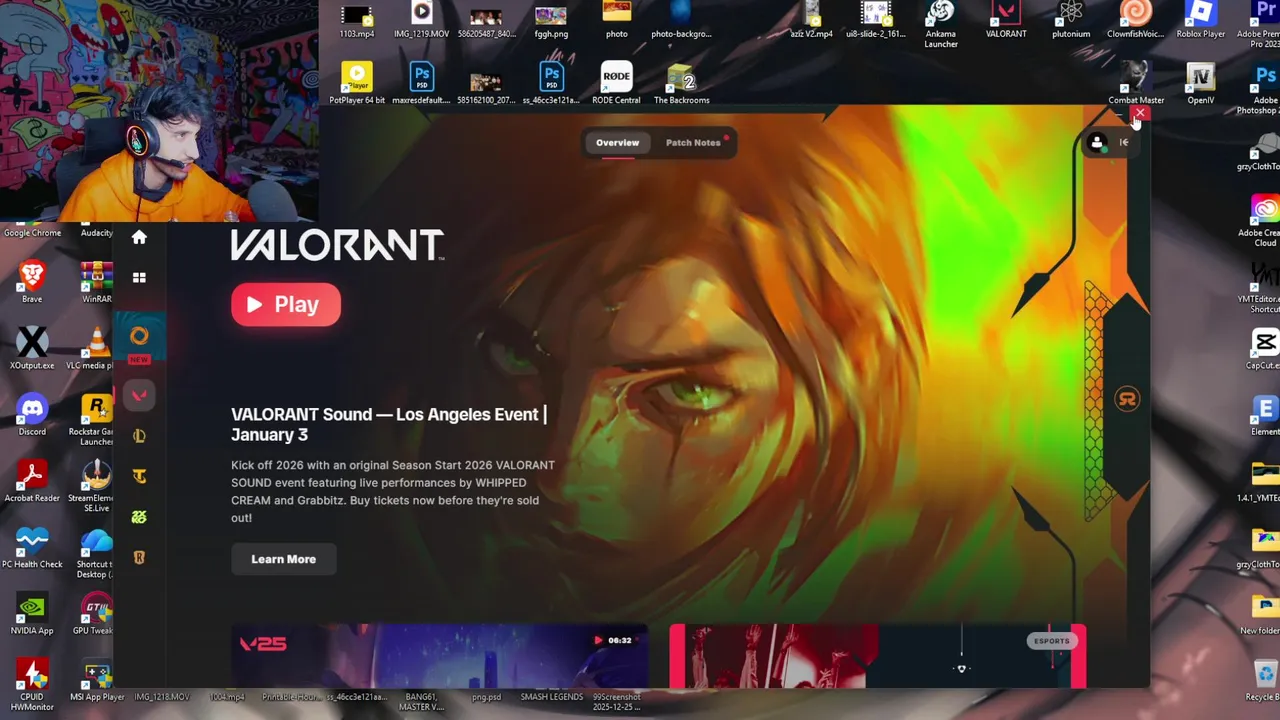This screenshot has height=720, width=1280.
Task: Switch to the Overview tab
Action: [617, 143]
